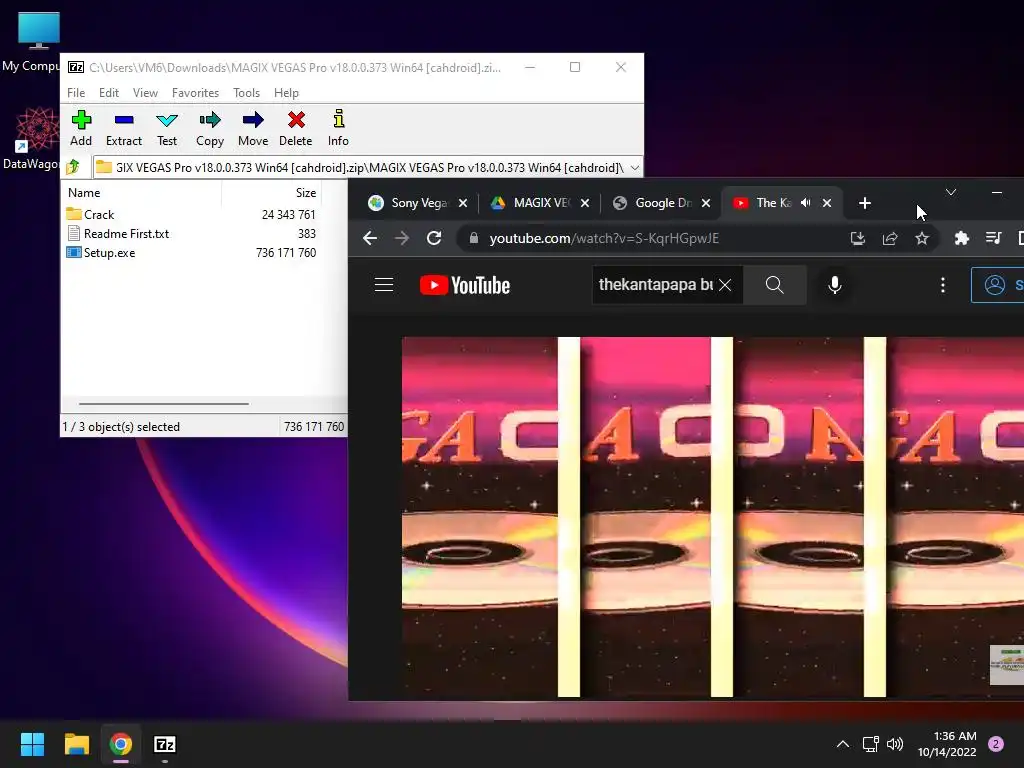Open the Help menu in 7-Zip
Viewport: 1024px width, 768px height.
coord(286,93)
